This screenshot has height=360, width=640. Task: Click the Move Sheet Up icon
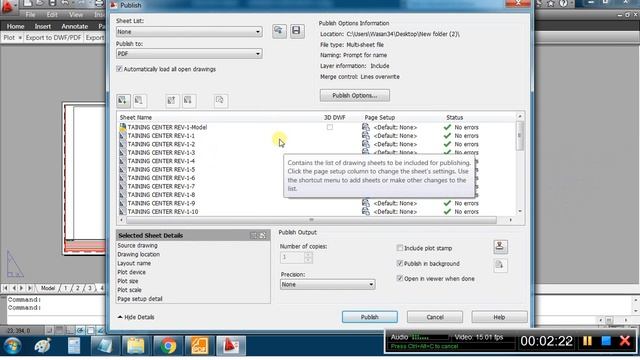point(172,100)
